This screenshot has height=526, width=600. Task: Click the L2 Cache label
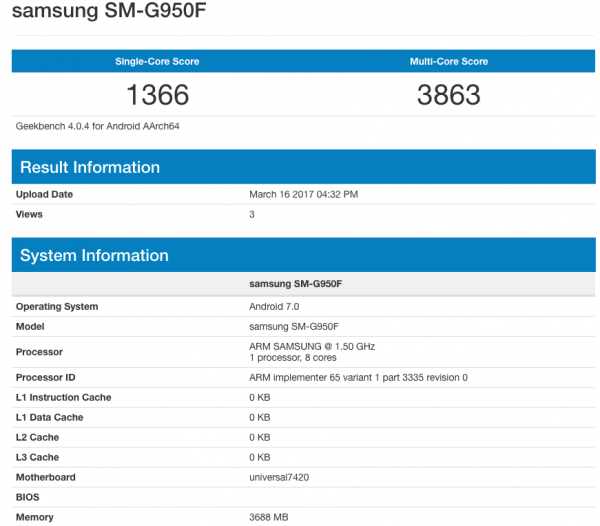point(38,437)
